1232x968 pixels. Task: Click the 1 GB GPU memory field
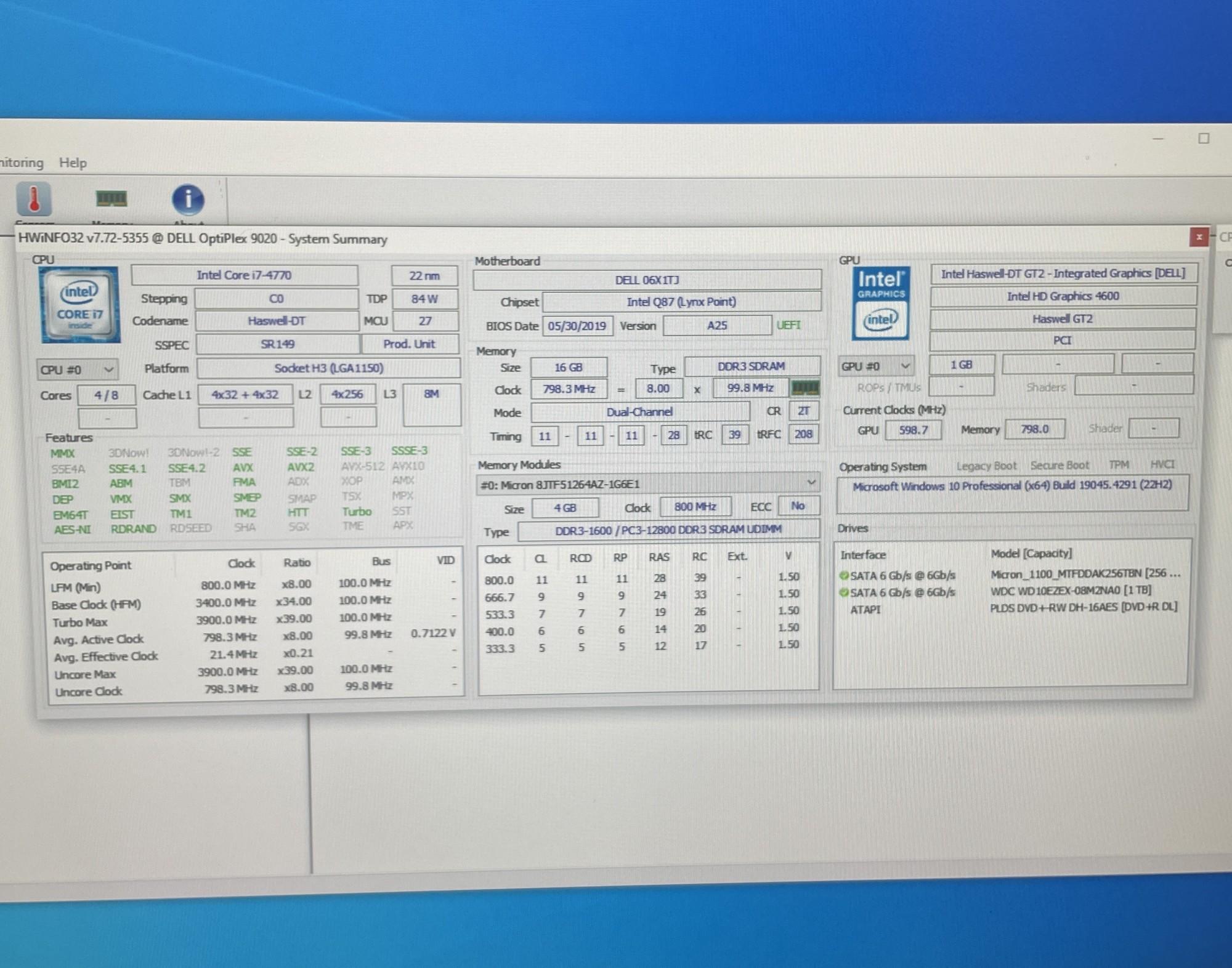pos(961,365)
